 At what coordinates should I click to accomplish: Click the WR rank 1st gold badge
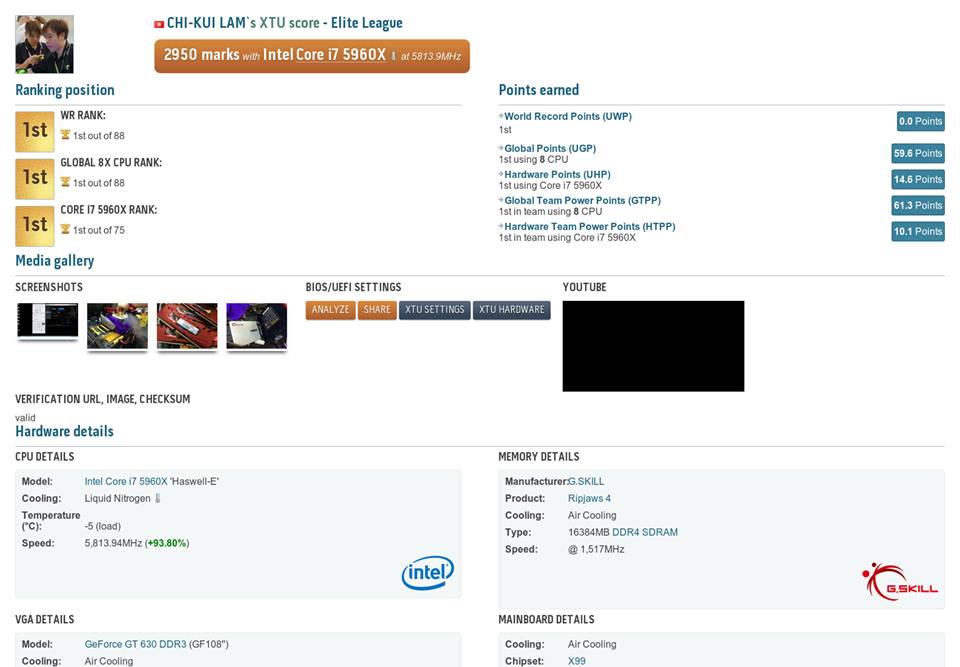pyautogui.click(x=35, y=131)
